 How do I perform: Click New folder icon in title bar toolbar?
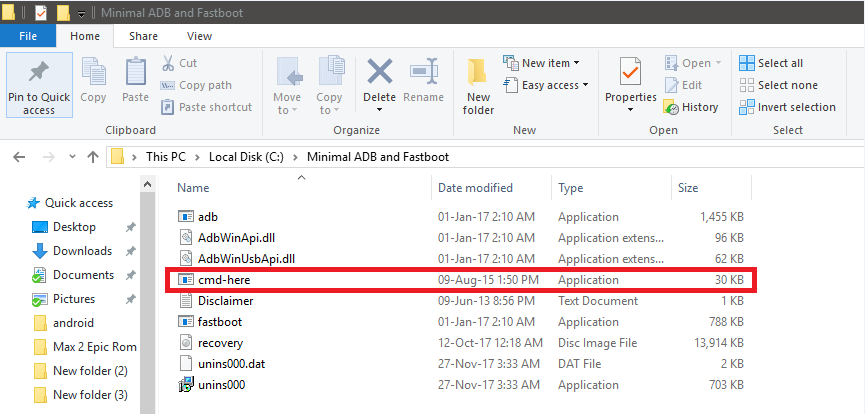pos(63,12)
